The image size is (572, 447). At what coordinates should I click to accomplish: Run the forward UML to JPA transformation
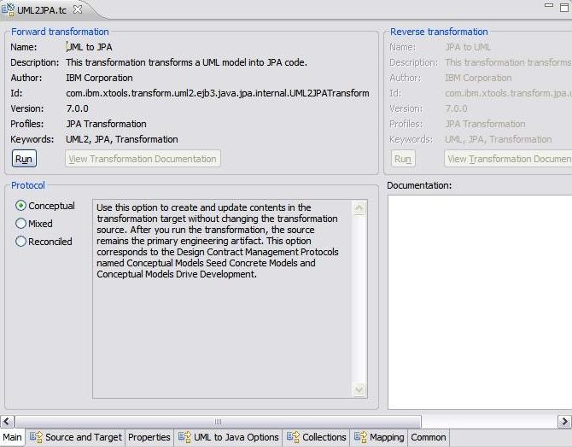pyautogui.click(x=24, y=159)
